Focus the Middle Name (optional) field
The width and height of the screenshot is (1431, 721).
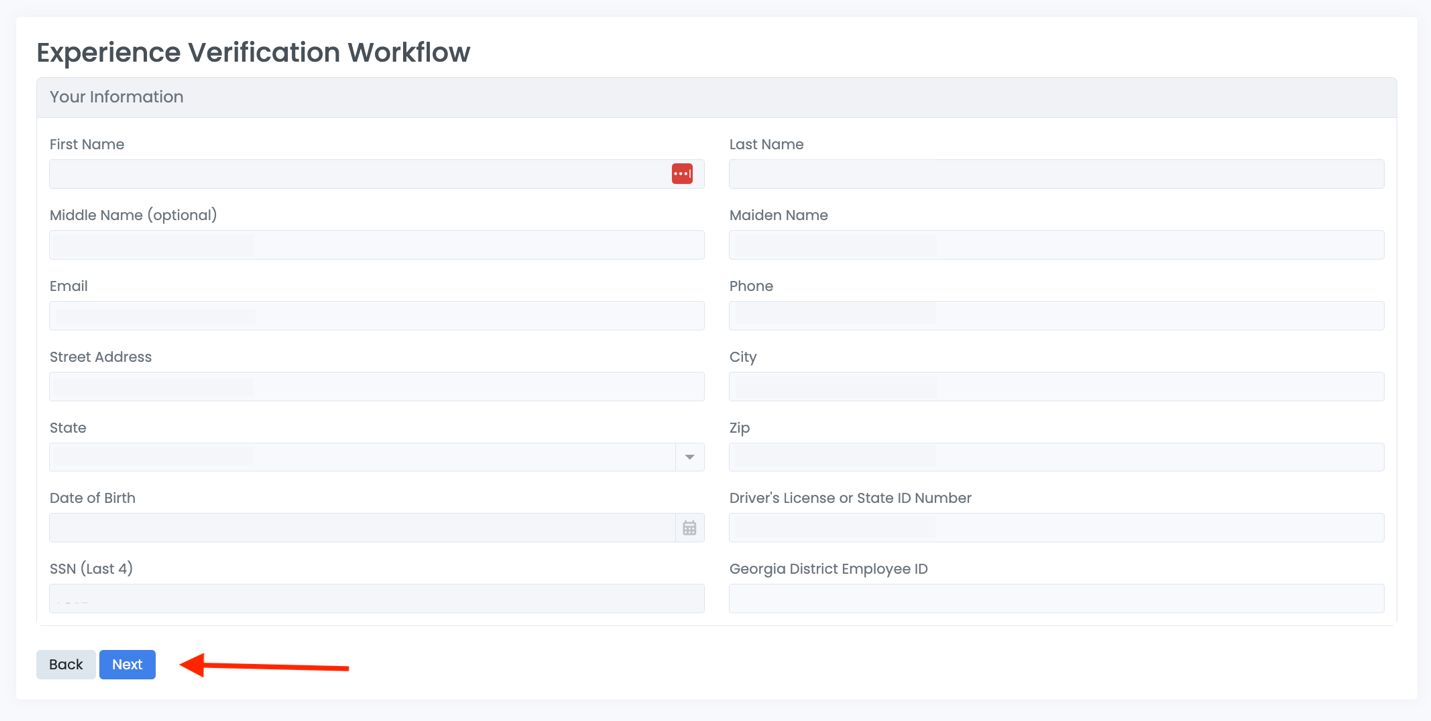tap(376, 244)
